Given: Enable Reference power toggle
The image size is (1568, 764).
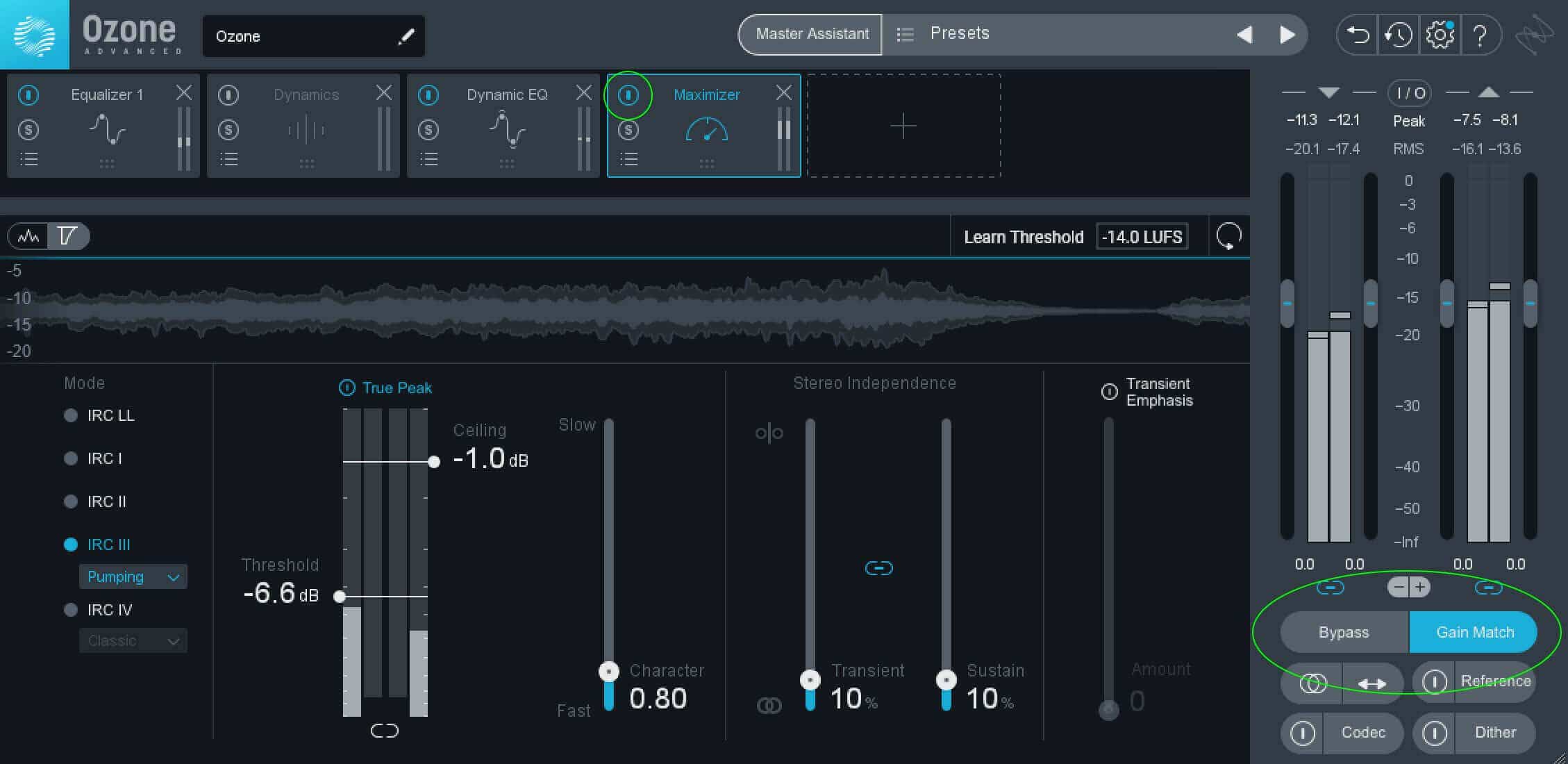Looking at the screenshot, I should pos(1434,682).
